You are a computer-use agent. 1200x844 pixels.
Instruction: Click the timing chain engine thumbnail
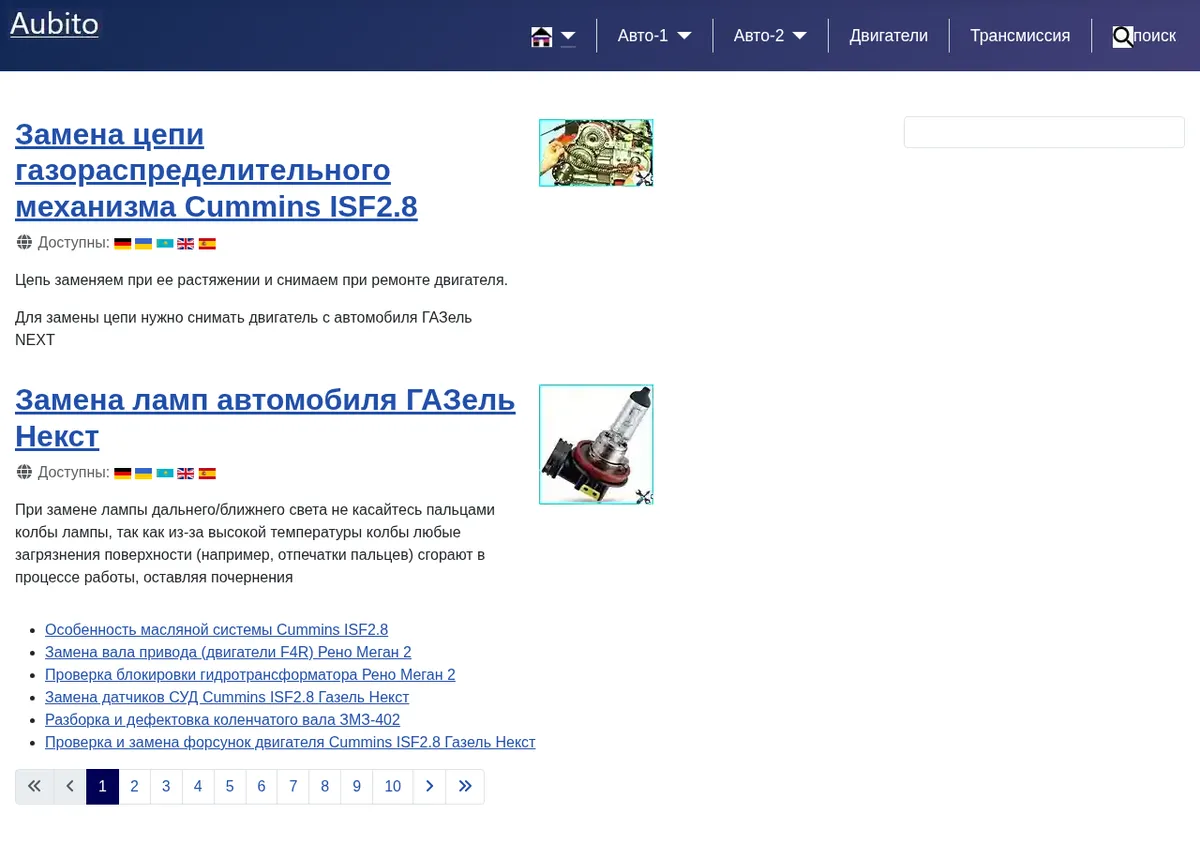coord(596,153)
